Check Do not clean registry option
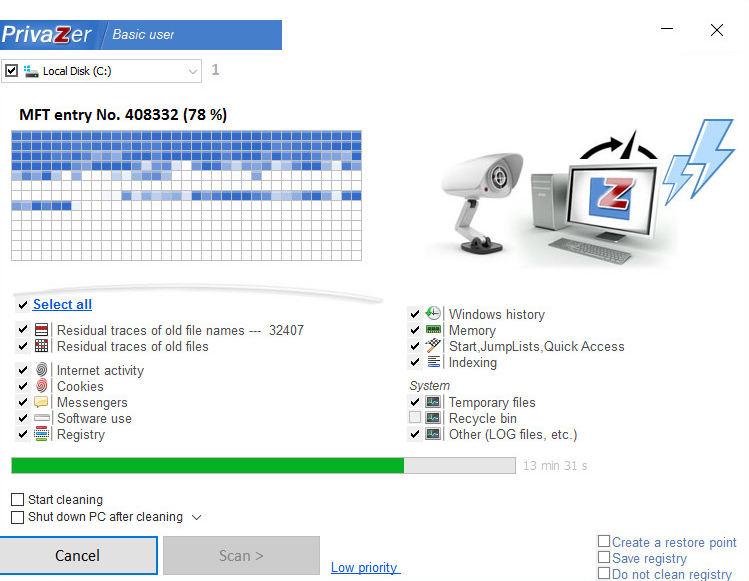 pos(604,573)
